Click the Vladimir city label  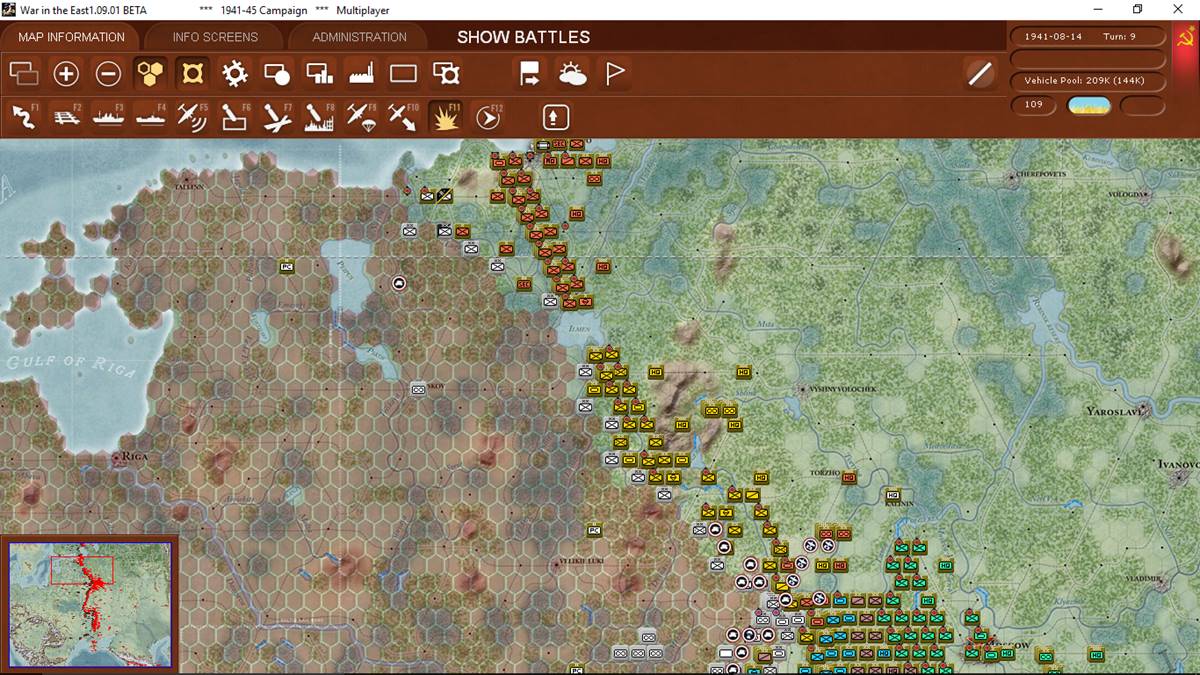click(x=1142, y=579)
